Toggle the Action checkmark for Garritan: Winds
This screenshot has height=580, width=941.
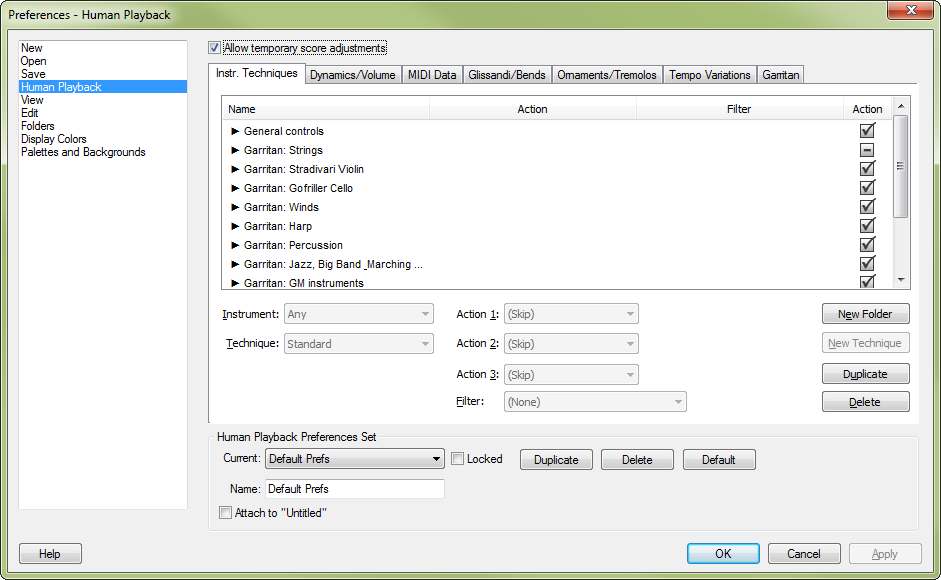click(x=867, y=206)
